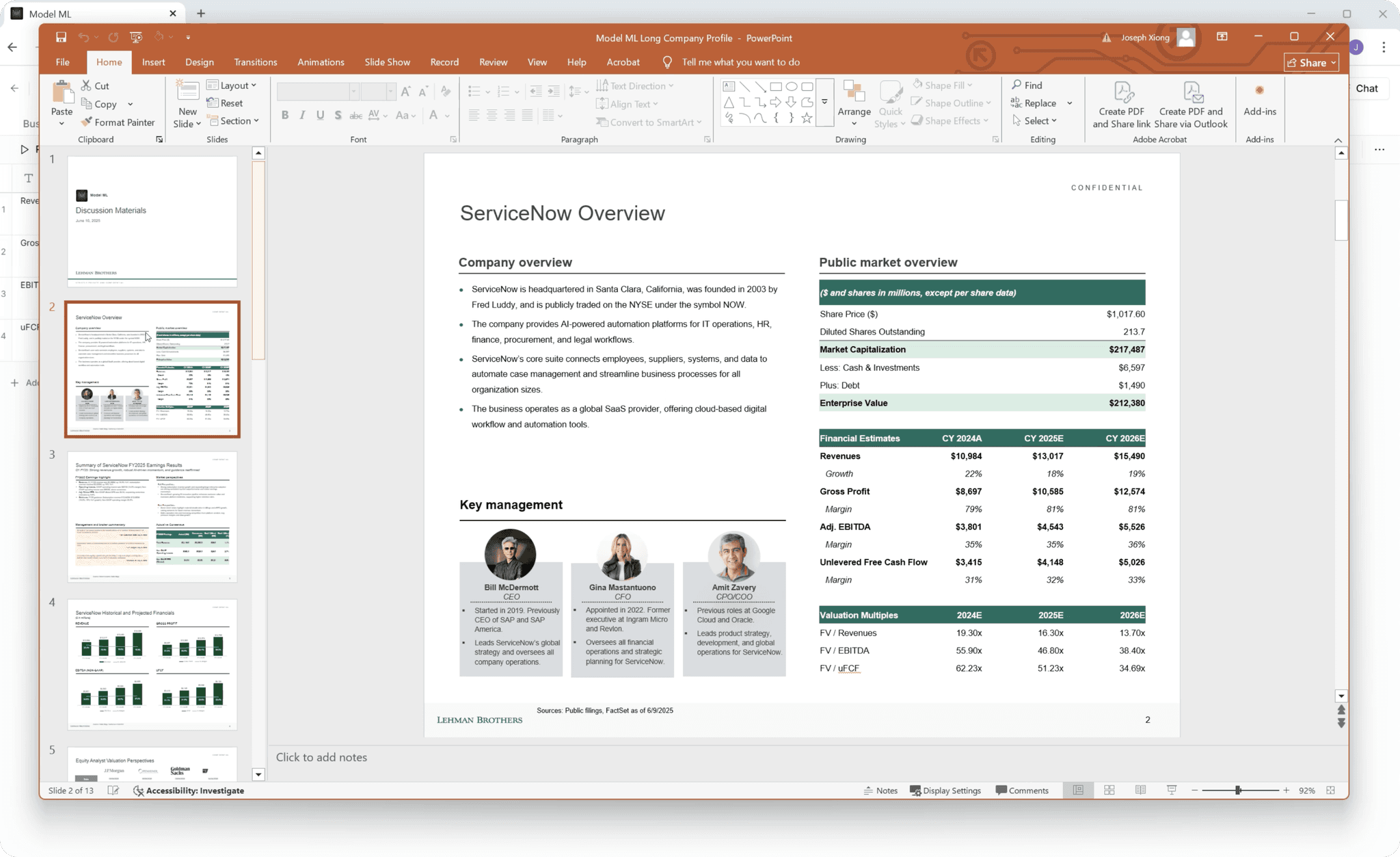Screen dimensions: 1400x857
Task: Click the Replace button
Action: point(1034,103)
